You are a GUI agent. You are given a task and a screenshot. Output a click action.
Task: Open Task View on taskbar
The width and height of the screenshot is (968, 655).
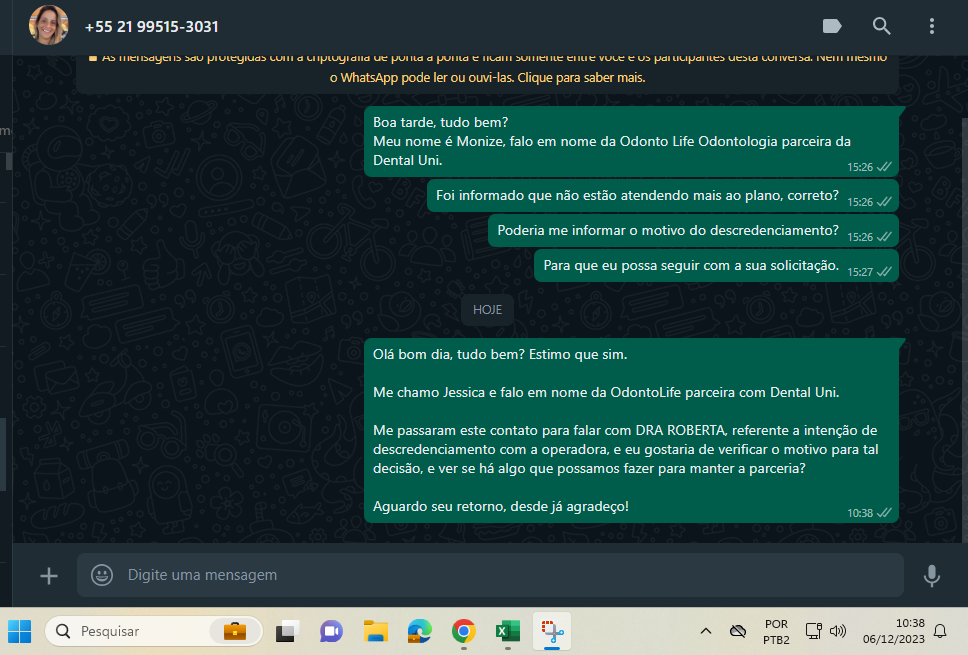(x=287, y=632)
